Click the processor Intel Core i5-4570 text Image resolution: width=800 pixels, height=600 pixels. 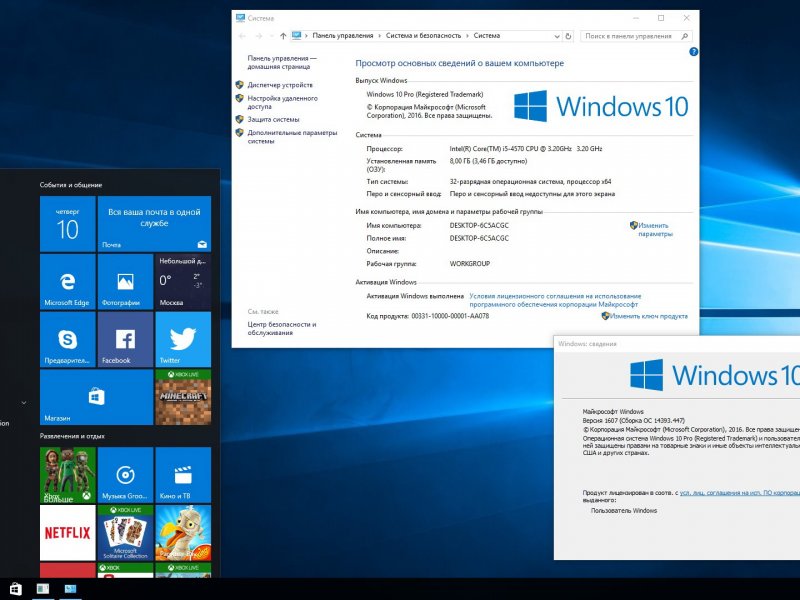pos(526,148)
